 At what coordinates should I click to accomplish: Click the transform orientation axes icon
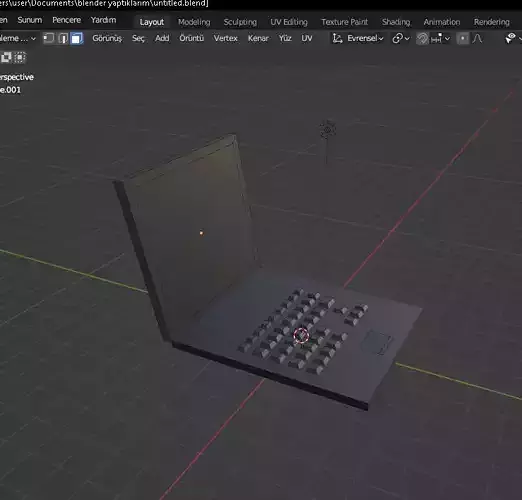[x=337, y=38]
